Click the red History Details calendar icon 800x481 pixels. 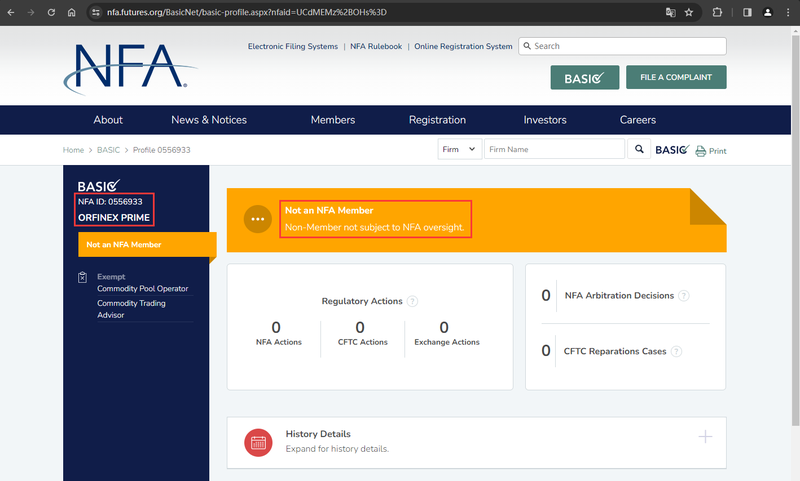pyautogui.click(x=259, y=441)
